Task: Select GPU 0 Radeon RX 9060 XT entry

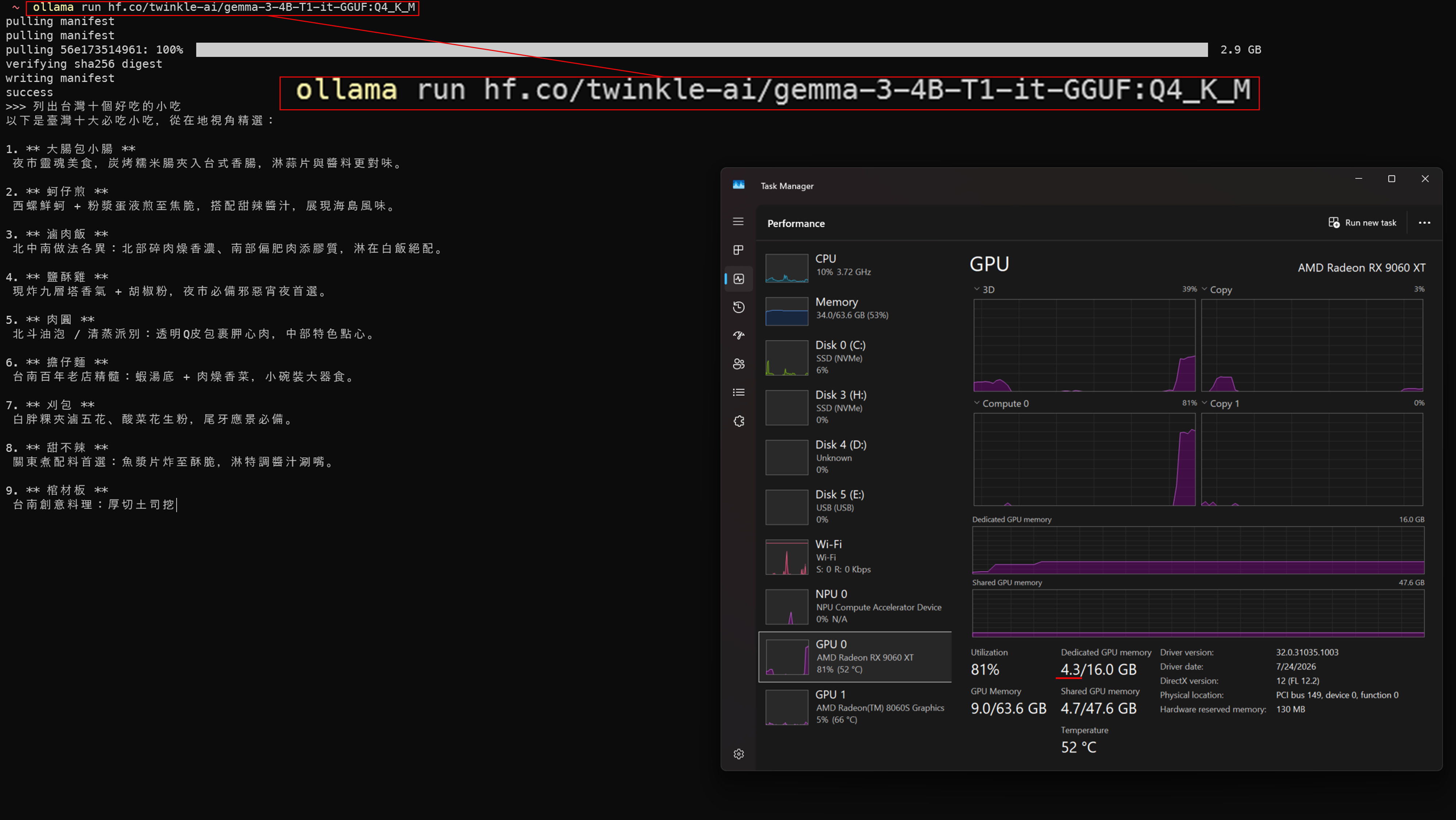Action: [855, 657]
